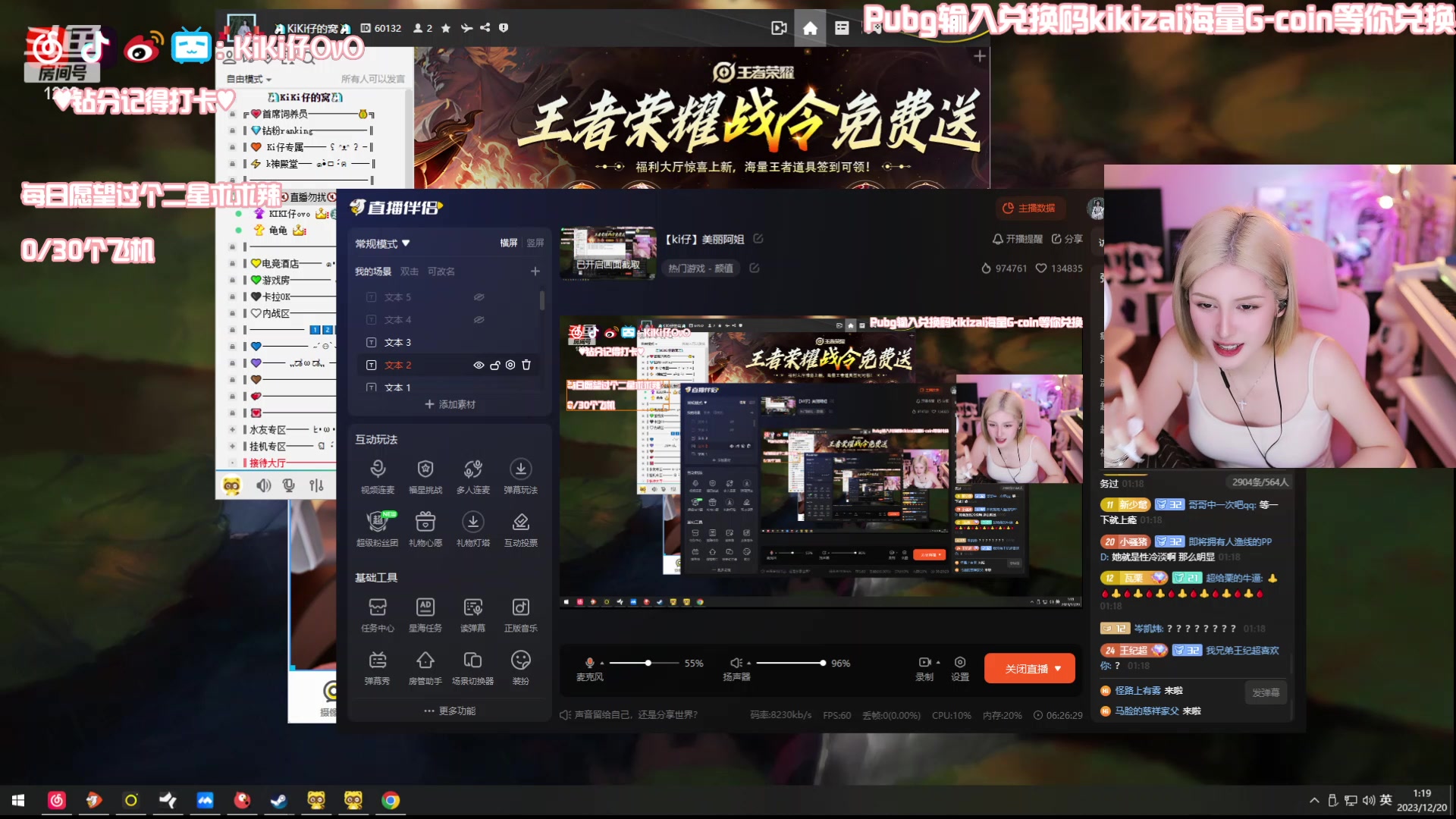The height and width of the screenshot is (819, 1456).
Task: Select the list tab in YY window
Action: coord(842,28)
